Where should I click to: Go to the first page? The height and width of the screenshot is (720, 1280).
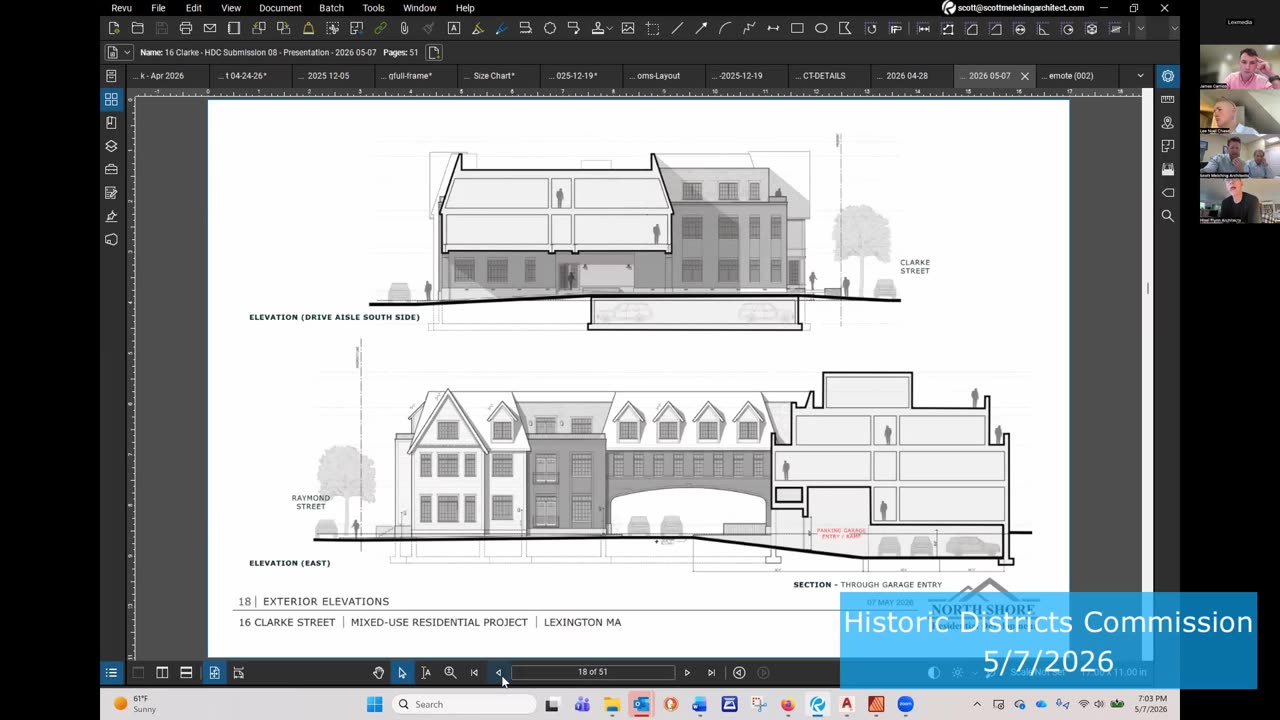(x=474, y=673)
